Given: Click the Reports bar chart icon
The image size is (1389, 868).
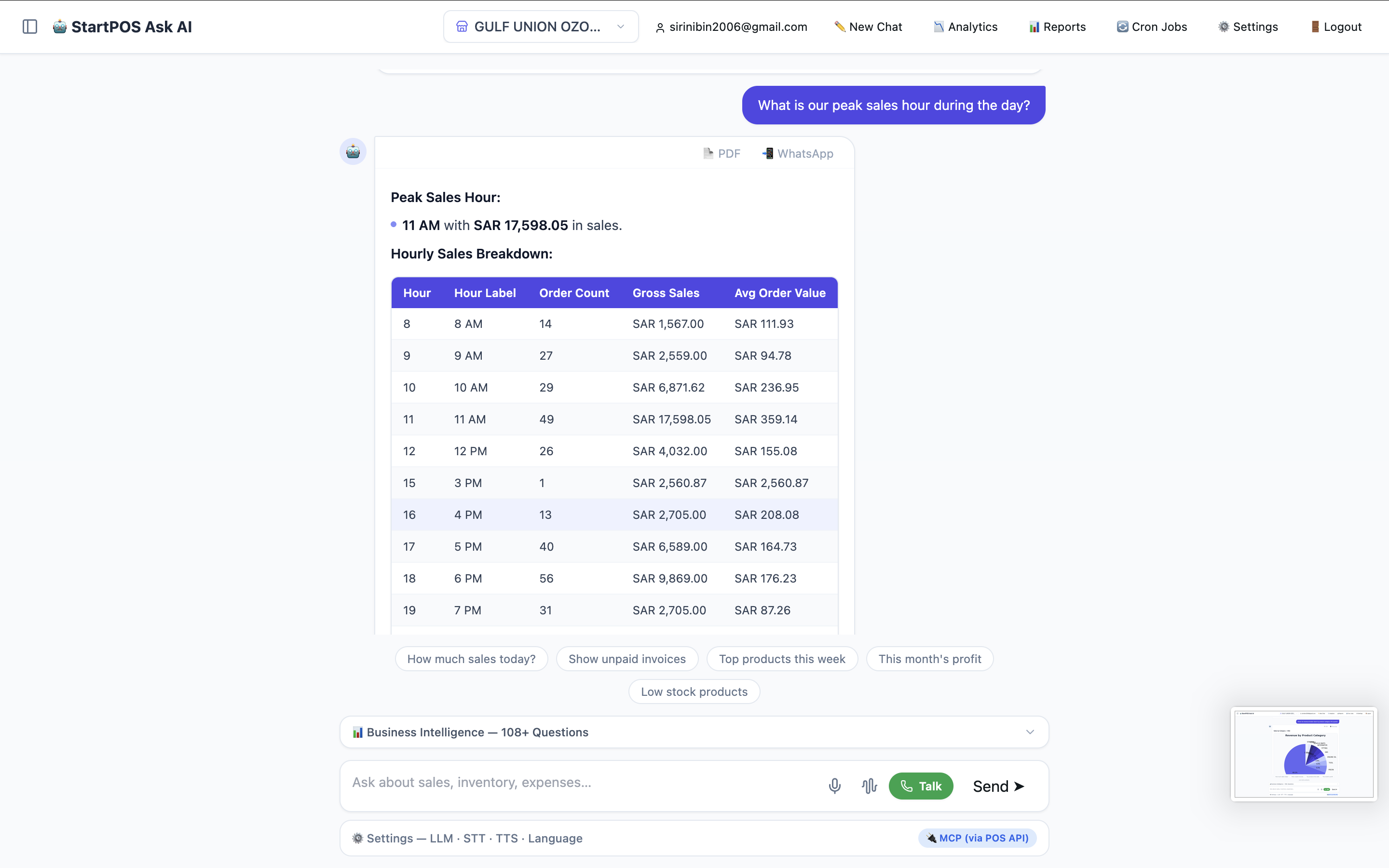Looking at the screenshot, I should [x=1035, y=27].
